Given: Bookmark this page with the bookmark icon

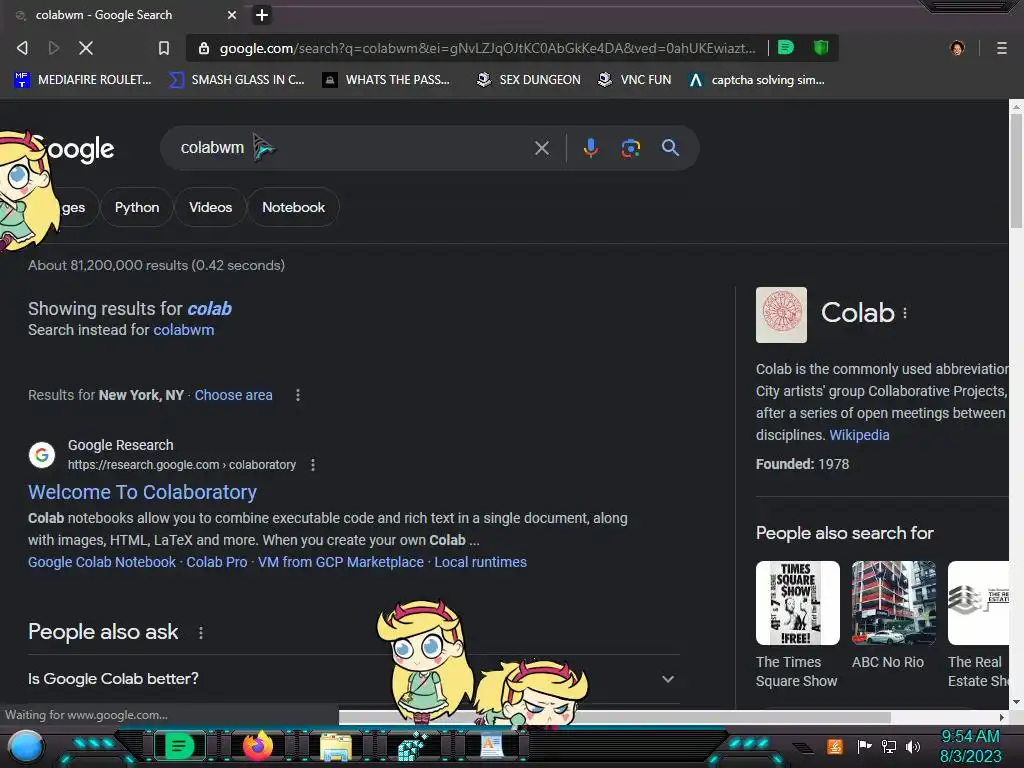Looking at the screenshot, I should point(164,48).
